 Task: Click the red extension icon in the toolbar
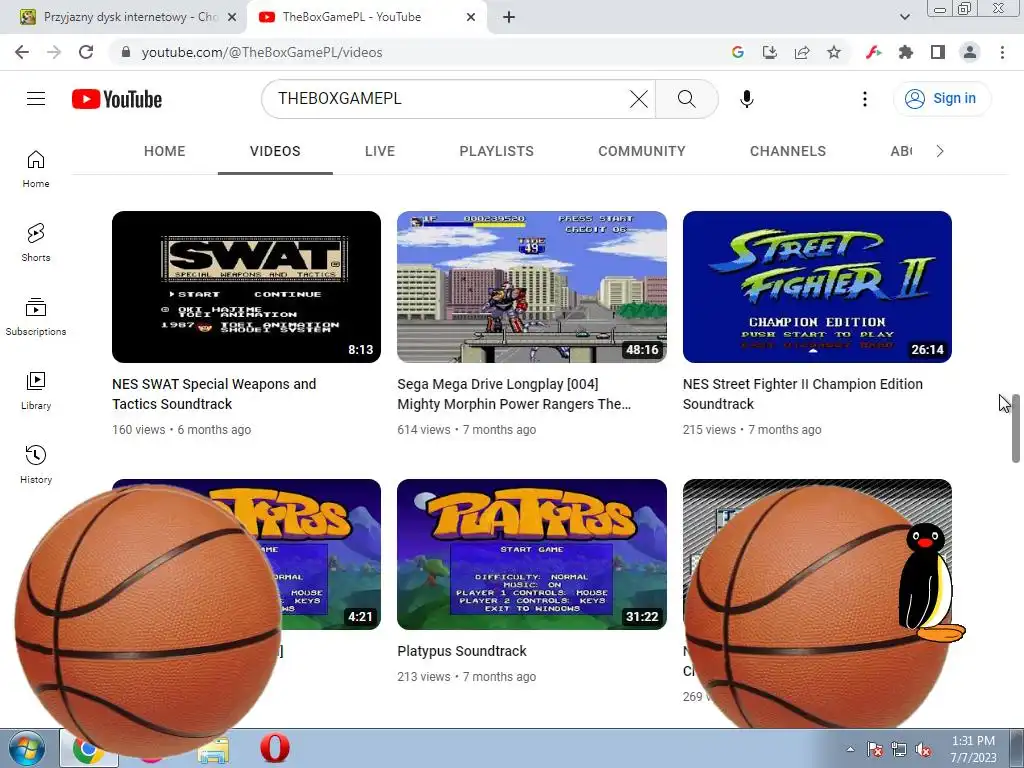(x=874, y=52)
